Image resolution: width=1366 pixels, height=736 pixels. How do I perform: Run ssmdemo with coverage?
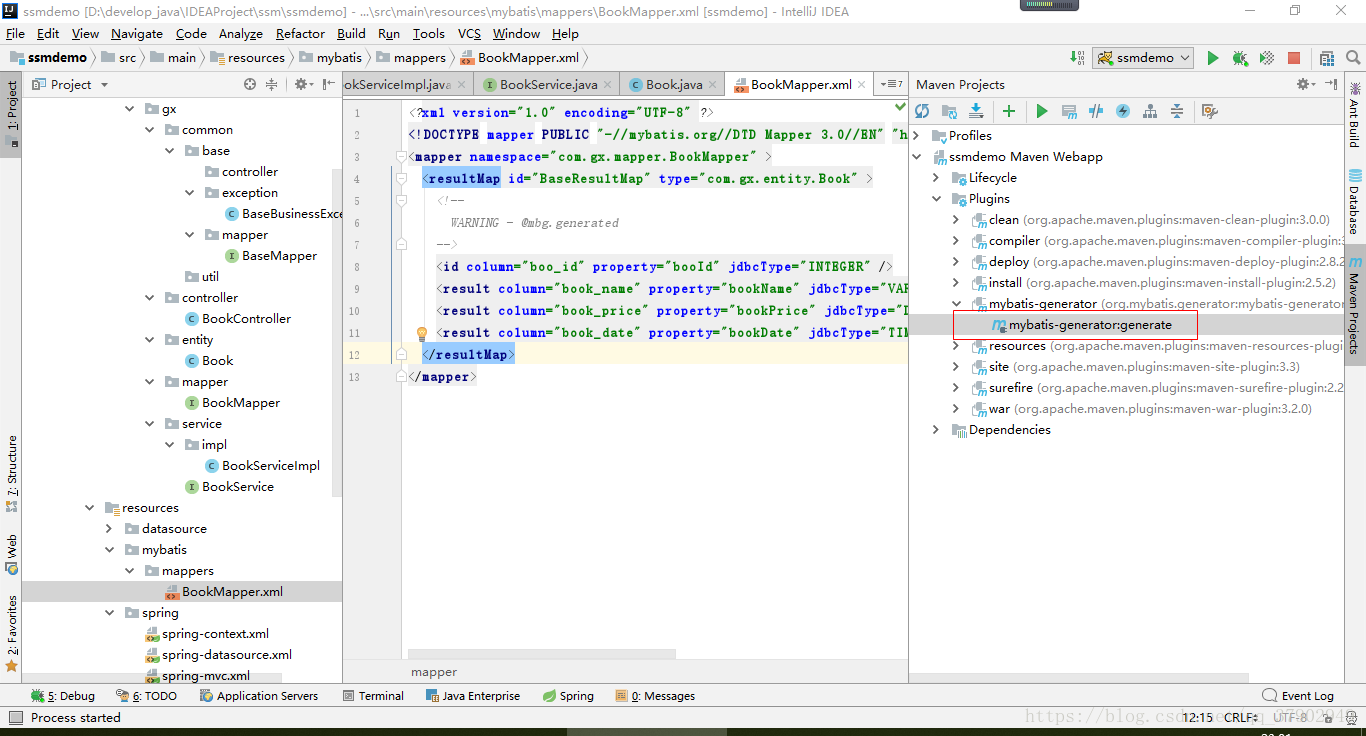(1267, 58)
